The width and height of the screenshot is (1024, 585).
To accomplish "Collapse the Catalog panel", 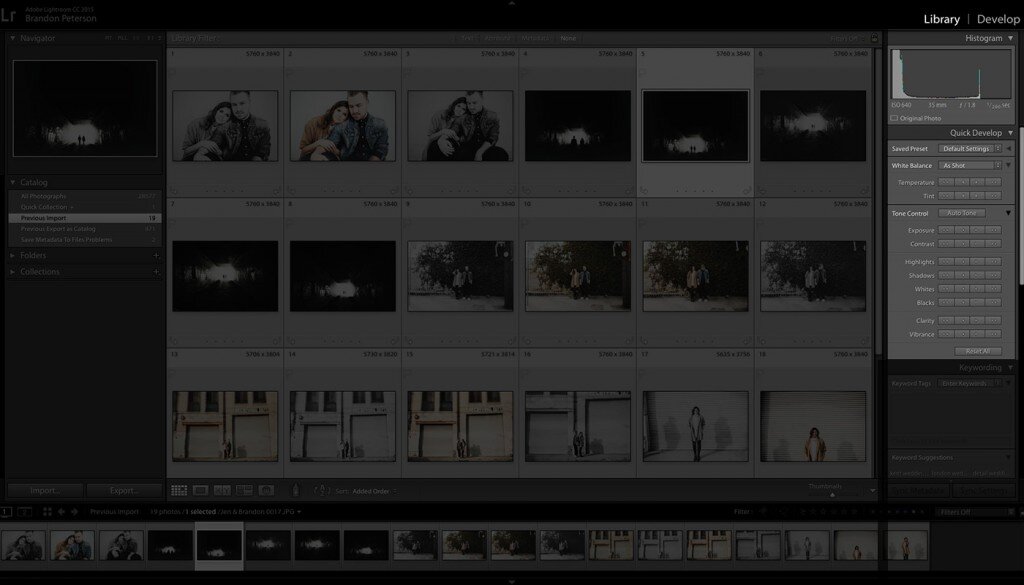I will [x=12, y=182].
